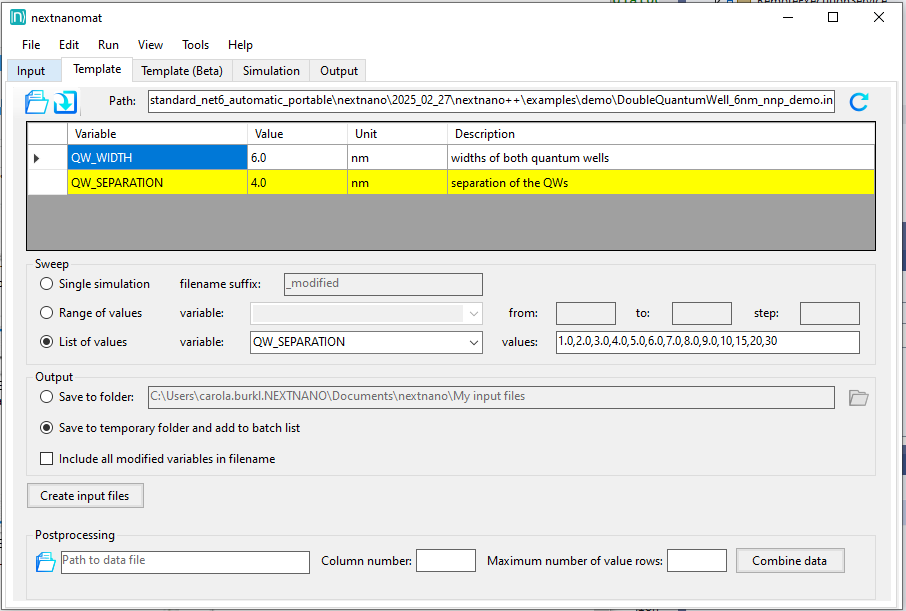Image resolution: width=906 pixels, height=611 pixels.
Task: Click the blue refresh arrow beside path
Action: point(858,102)
